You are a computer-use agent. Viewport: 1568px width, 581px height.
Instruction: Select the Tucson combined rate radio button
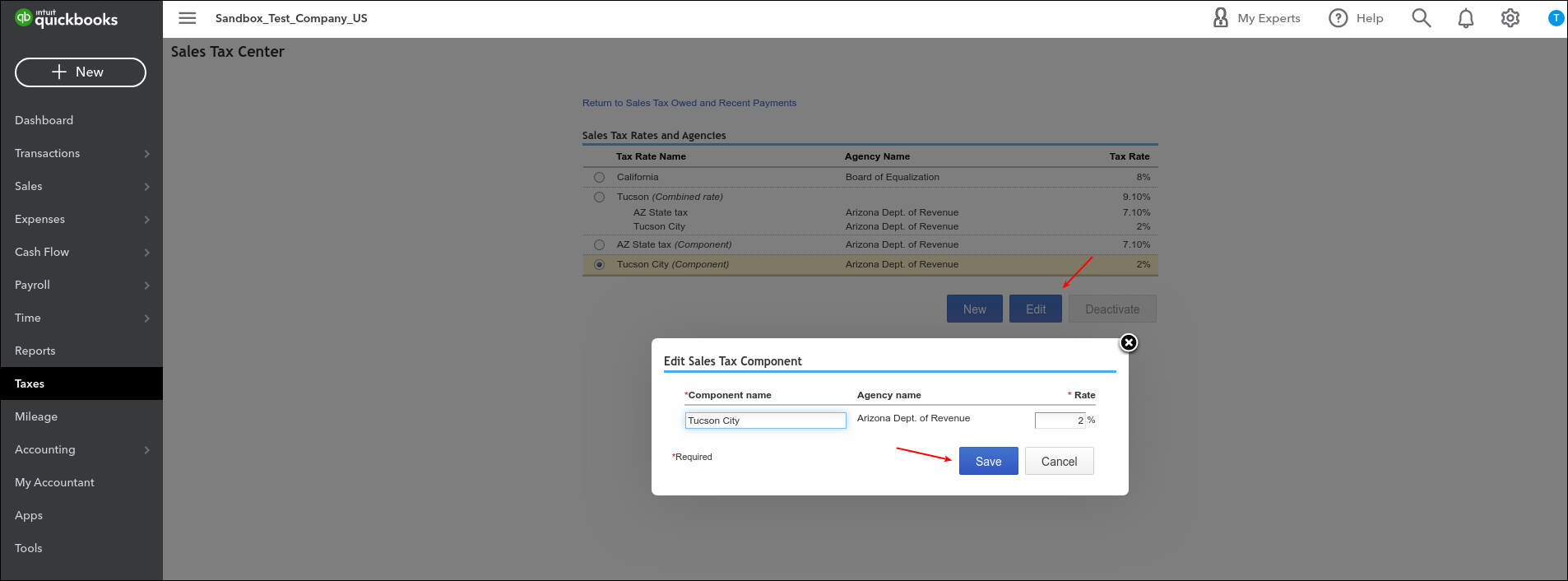599,197
